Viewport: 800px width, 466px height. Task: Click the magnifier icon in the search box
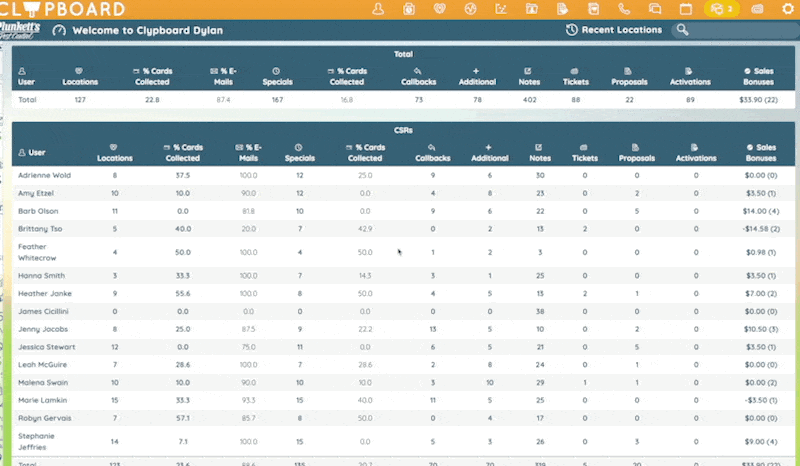pyautogui.click(x=682, y=30)
